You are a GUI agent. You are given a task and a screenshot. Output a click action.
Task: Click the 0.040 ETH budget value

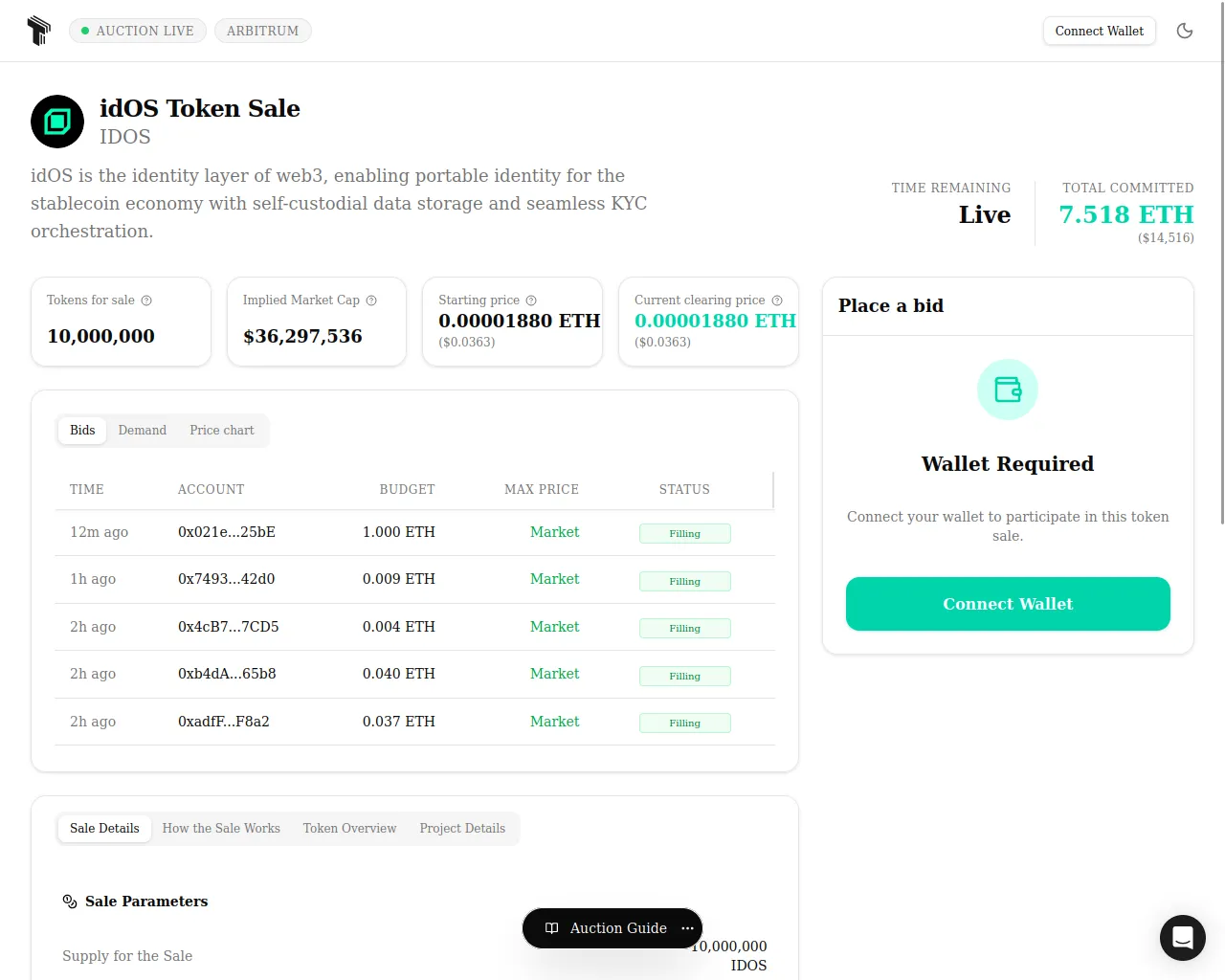[x=399, y=674]
